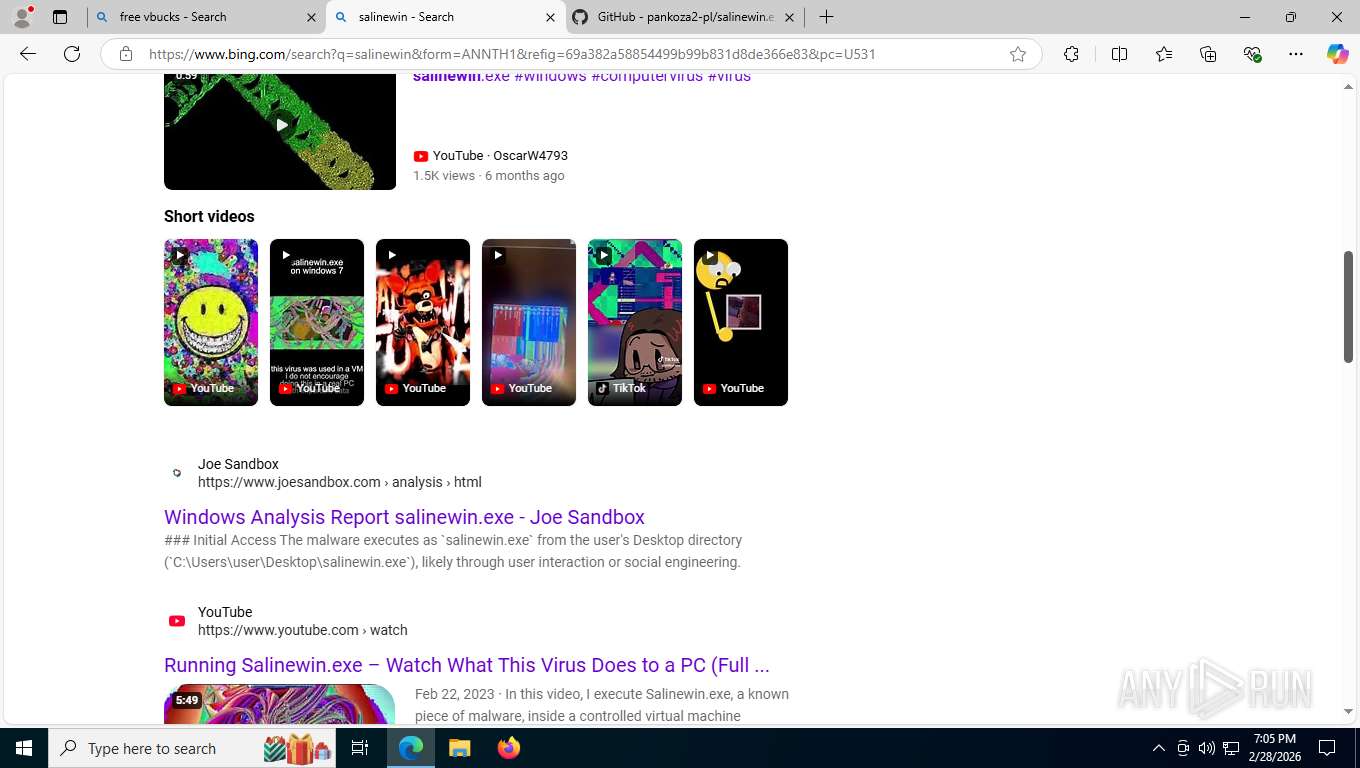Viewport: 1360px width, 768px height.
Task: Open the notification center
Action: click(x=1327, y=748)
